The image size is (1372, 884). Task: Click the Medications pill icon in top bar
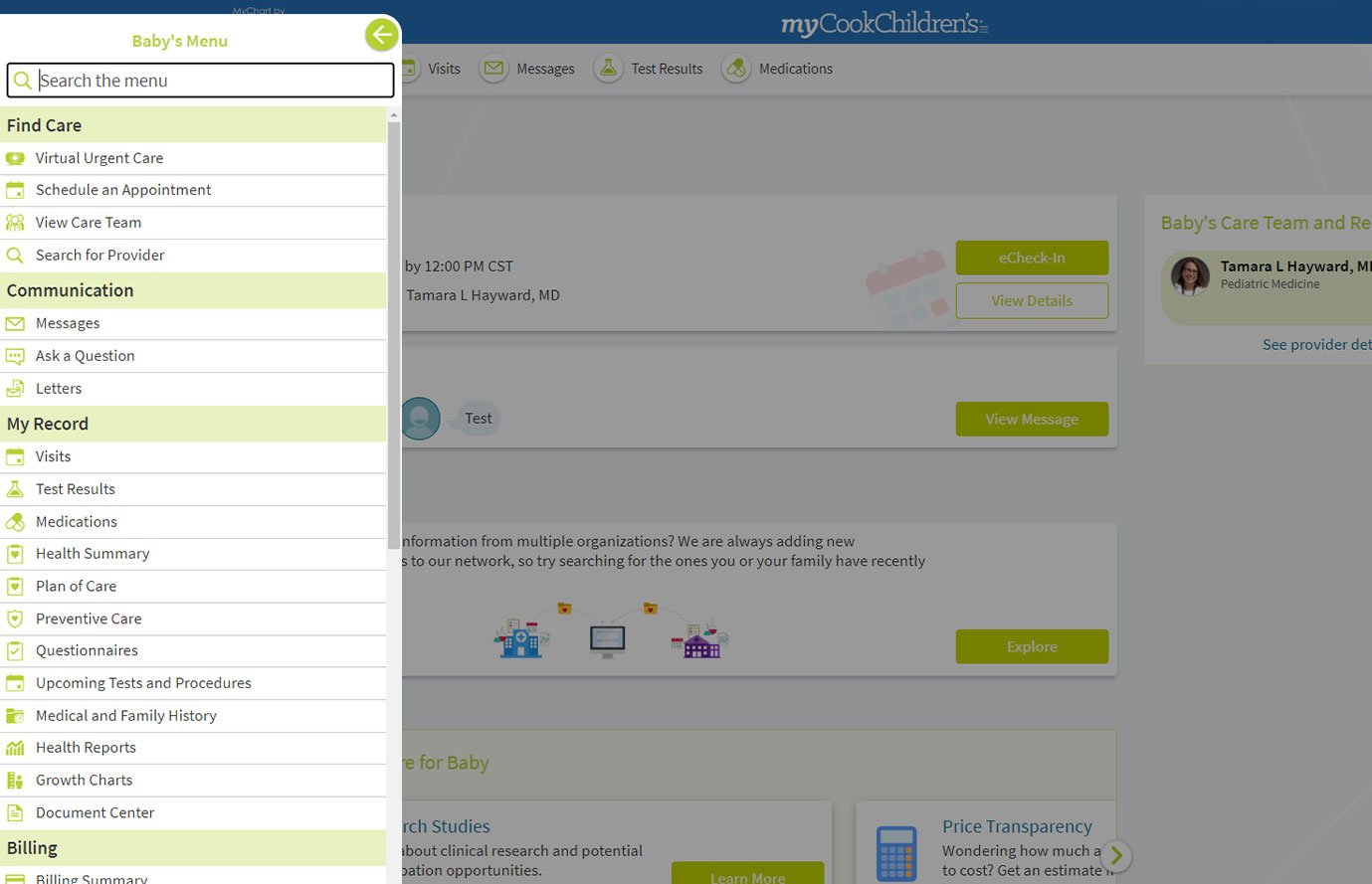click(736, 69)
